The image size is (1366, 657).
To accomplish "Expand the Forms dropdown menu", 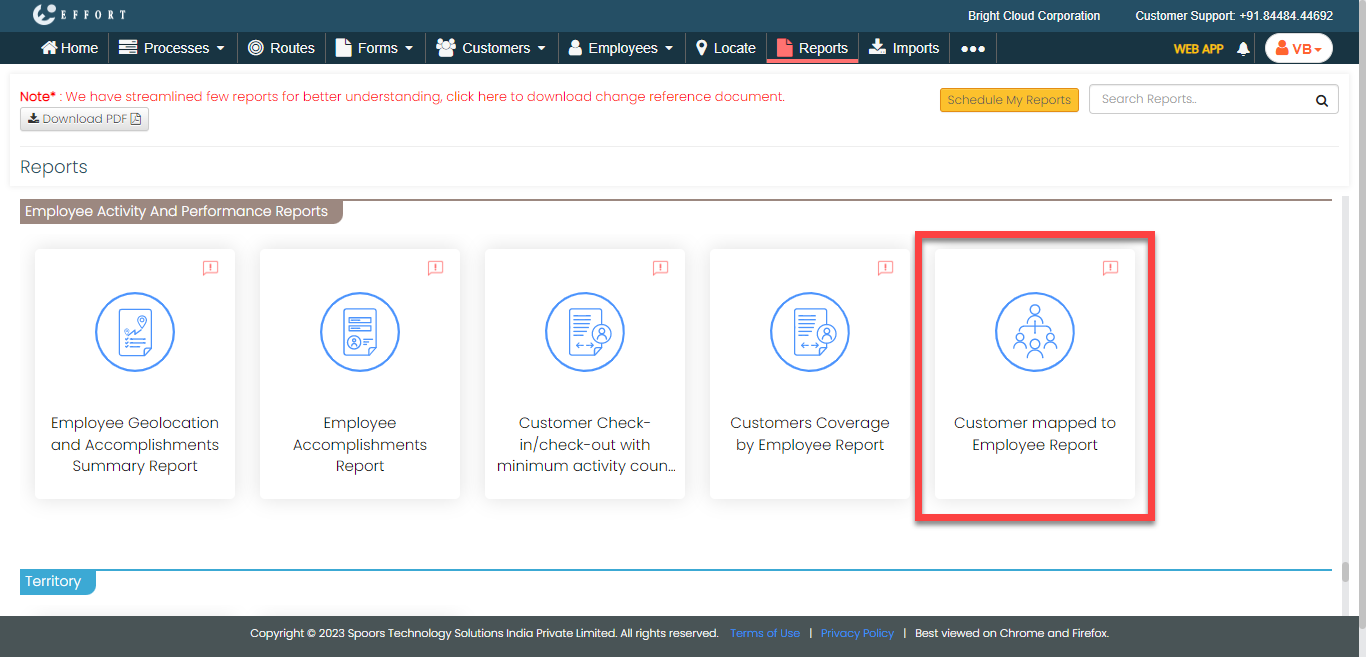I will [374, 48].
